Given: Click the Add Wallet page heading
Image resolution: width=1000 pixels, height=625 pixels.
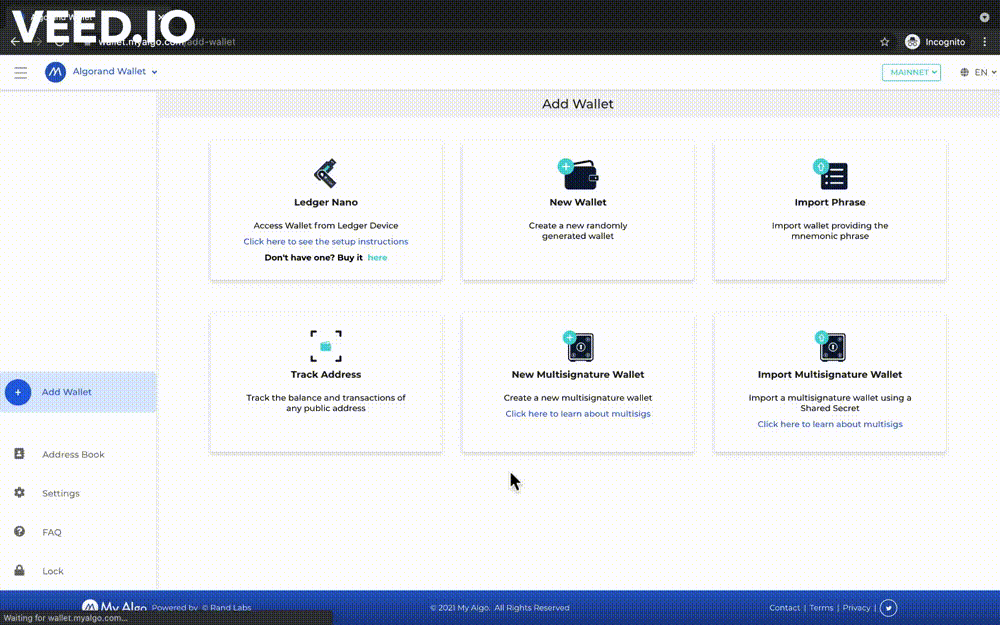Looking at the screenshot, I should point(578,104).
